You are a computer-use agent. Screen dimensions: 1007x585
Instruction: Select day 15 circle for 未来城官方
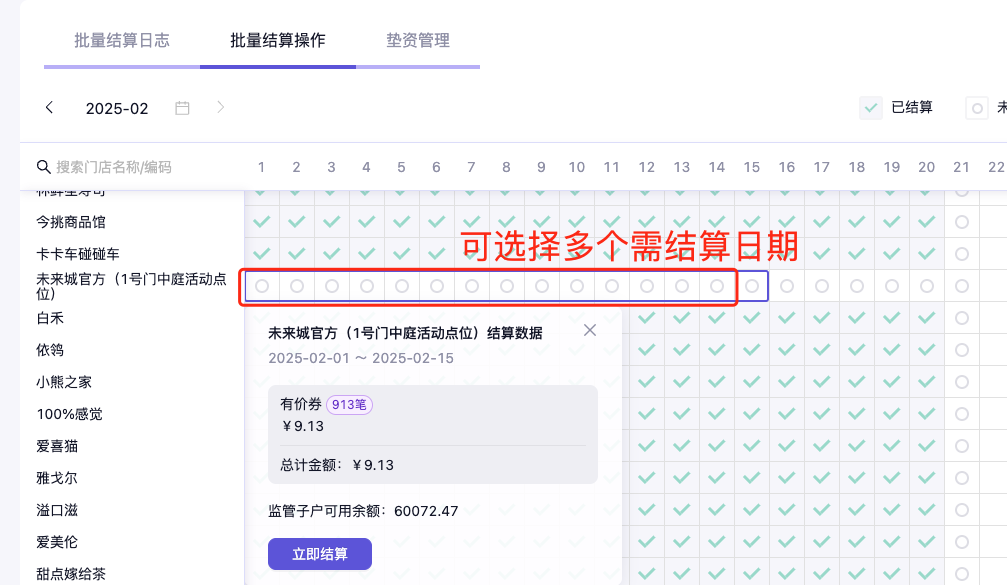coord(752,286)
